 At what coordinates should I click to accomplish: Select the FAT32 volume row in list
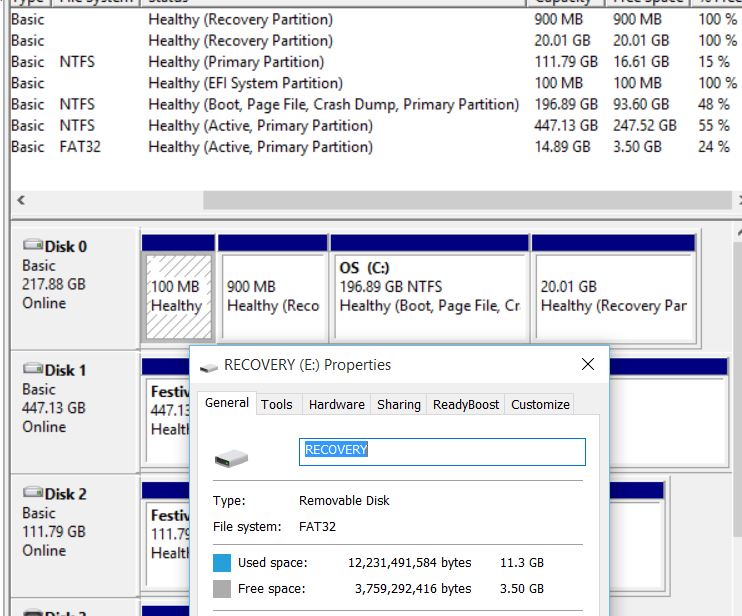[x=374, y=147]
